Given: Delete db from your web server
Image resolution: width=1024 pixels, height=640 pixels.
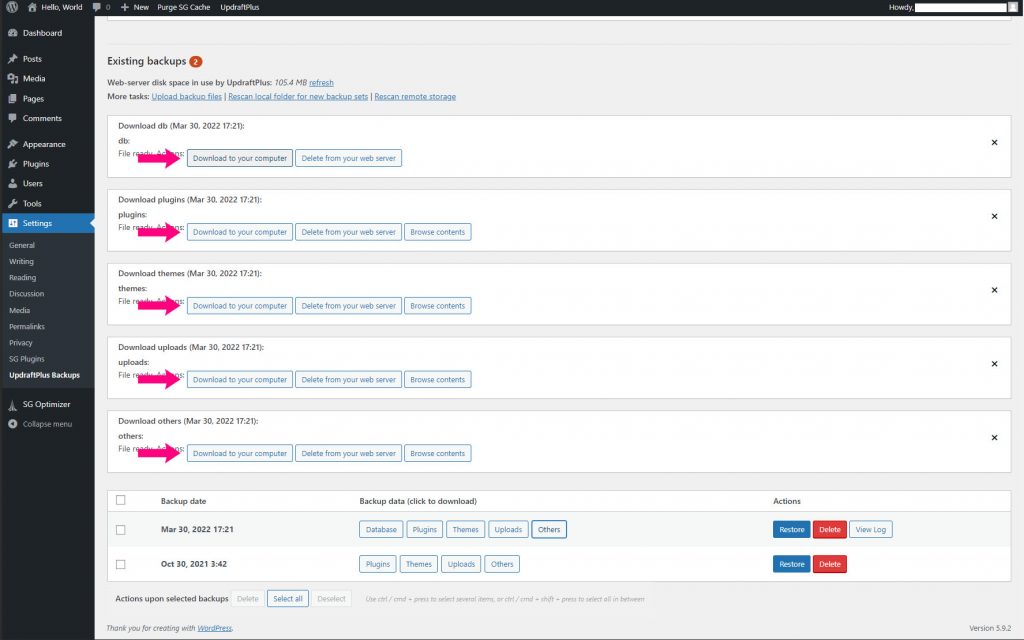Looking at the screenshot, I should click(348, 158).
